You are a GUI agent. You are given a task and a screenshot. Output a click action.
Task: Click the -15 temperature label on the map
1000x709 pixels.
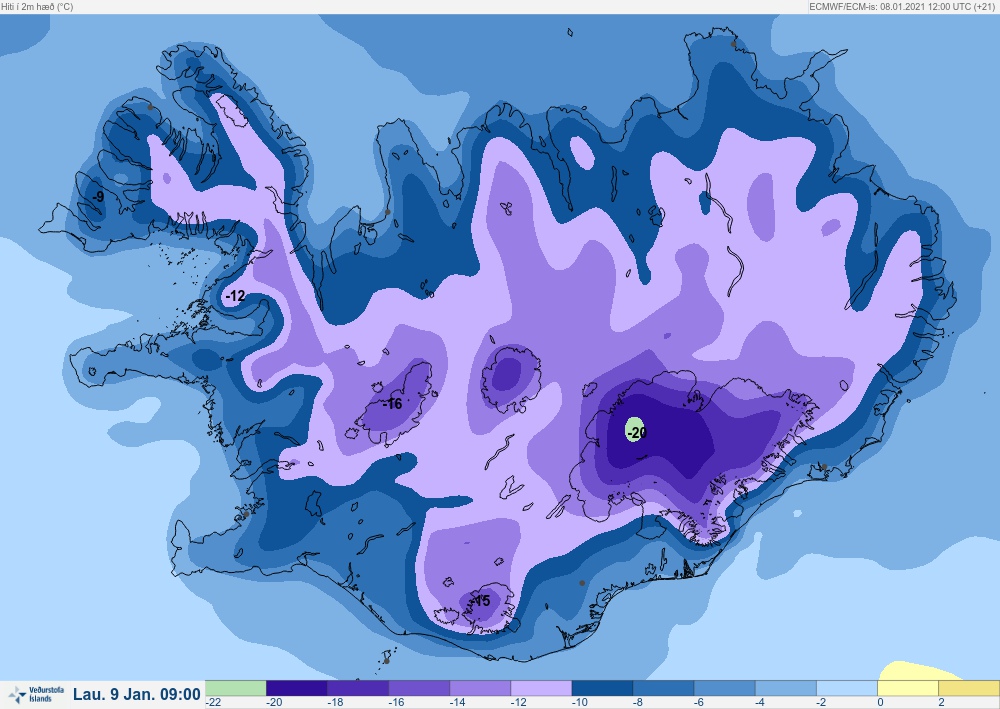point(481,601)
